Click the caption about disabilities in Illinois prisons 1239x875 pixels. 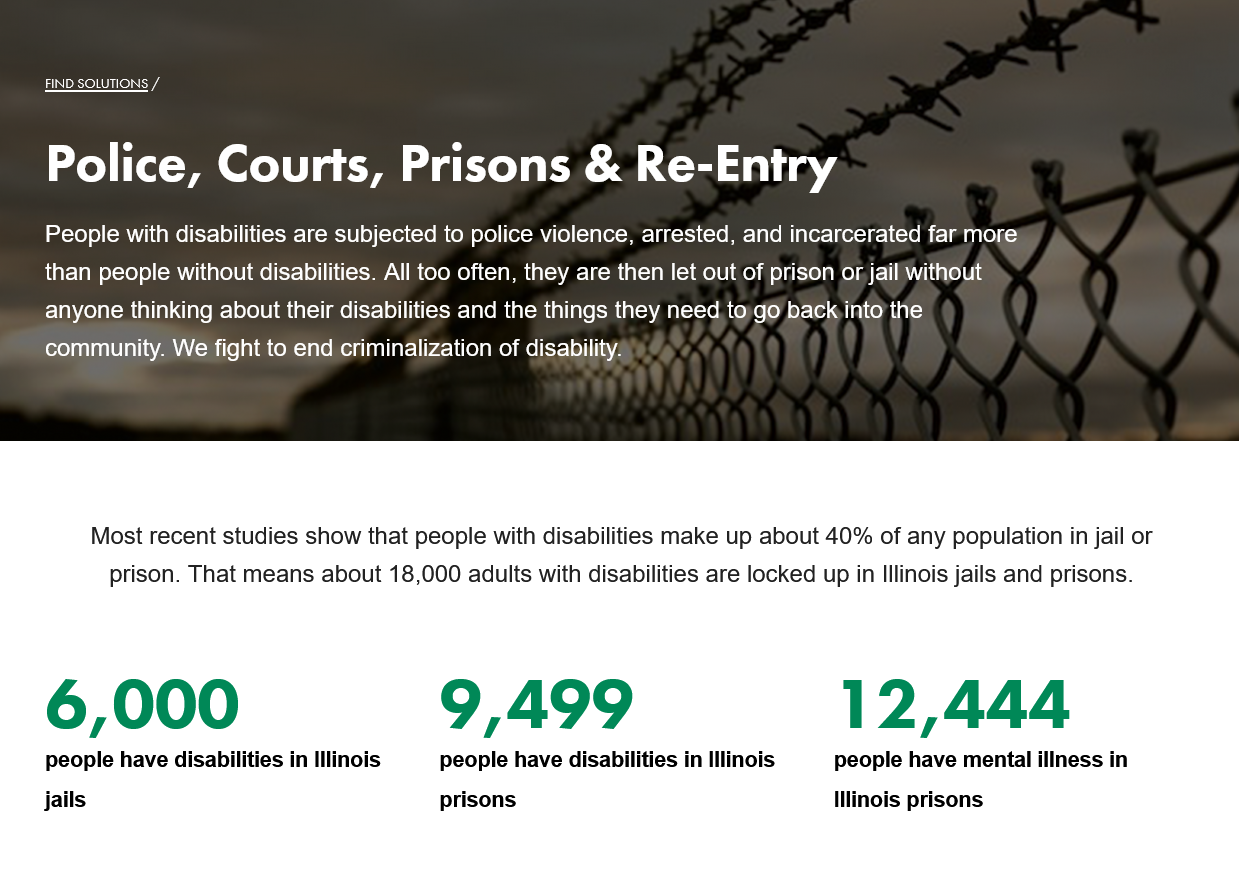(x=607, y=779)
